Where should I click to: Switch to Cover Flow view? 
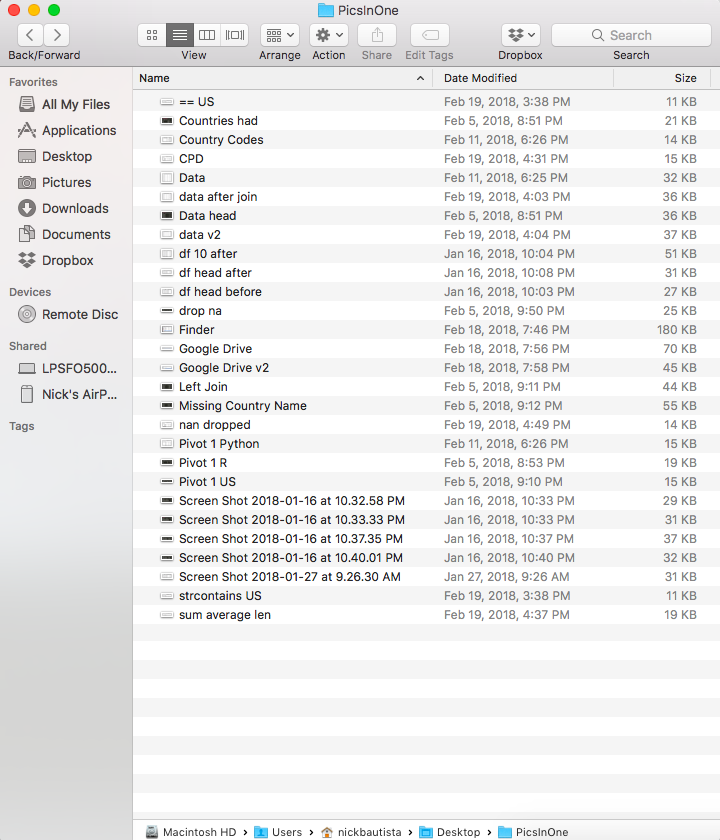[235, 35]
